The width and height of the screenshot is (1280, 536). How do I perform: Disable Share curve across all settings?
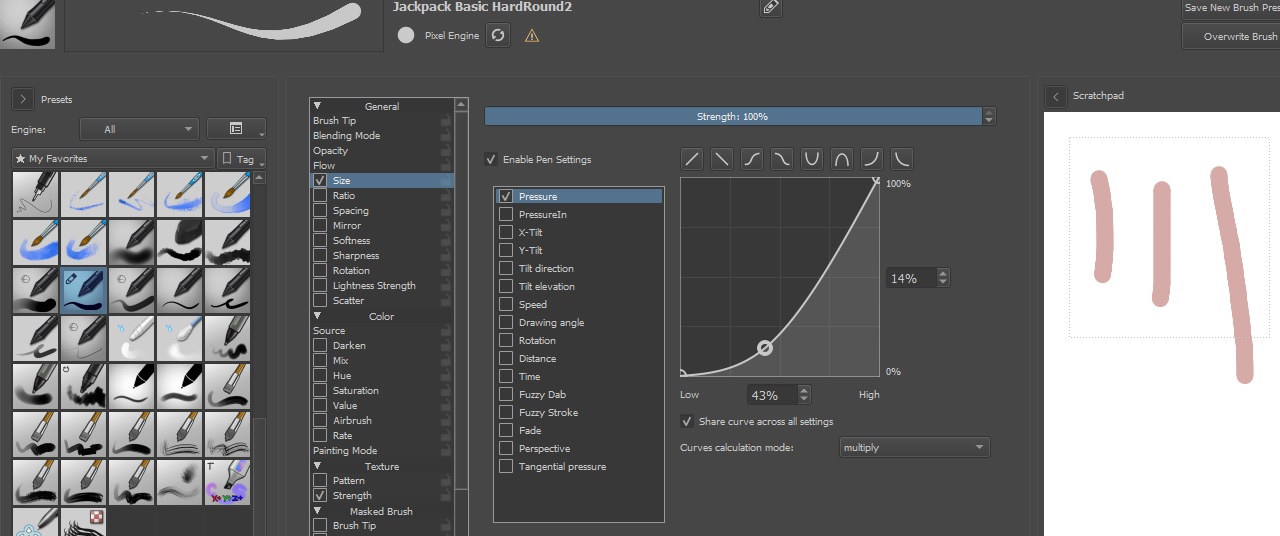(687, 421)
